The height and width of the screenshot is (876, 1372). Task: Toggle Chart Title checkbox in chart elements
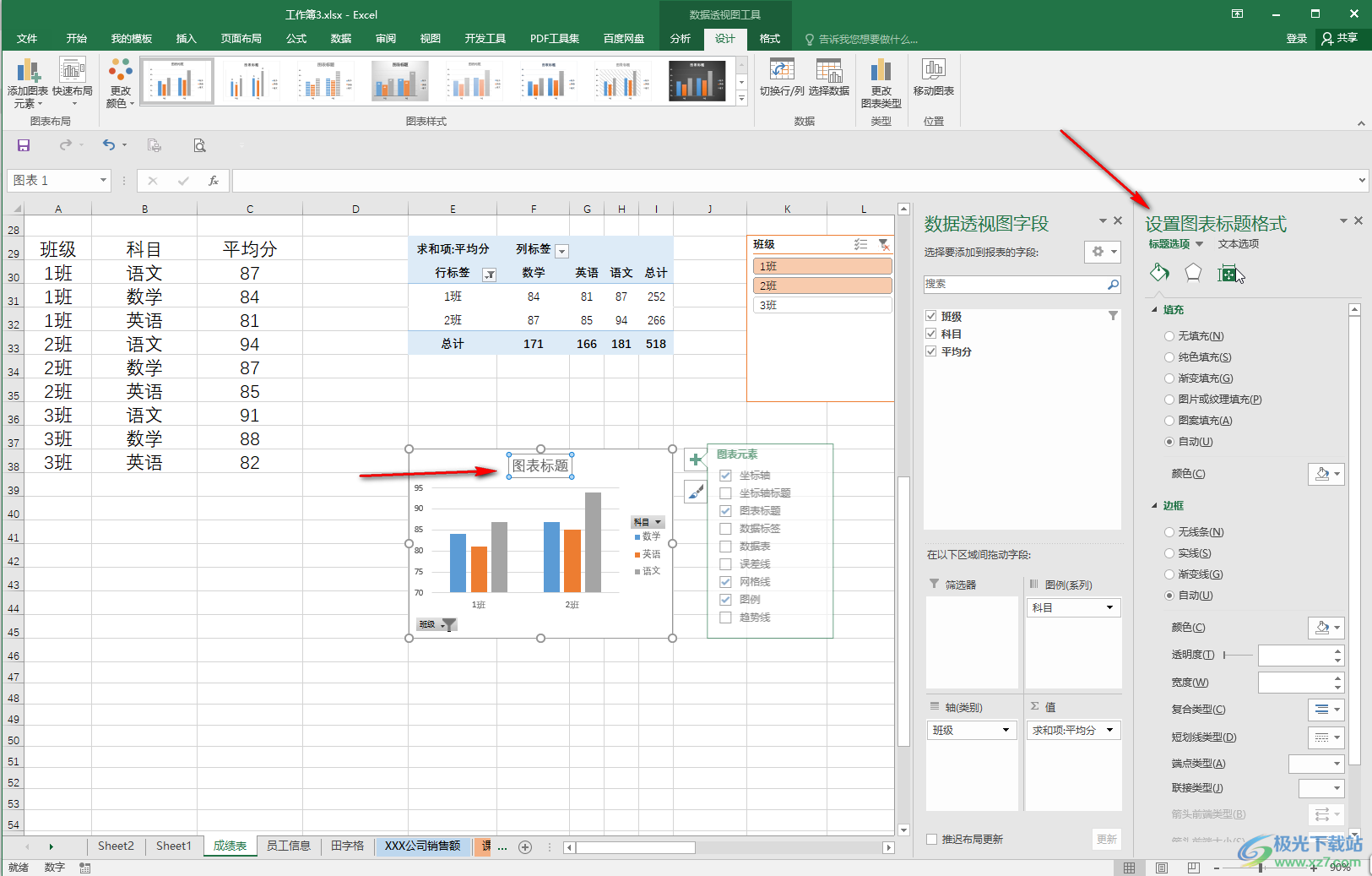(725, 511)
